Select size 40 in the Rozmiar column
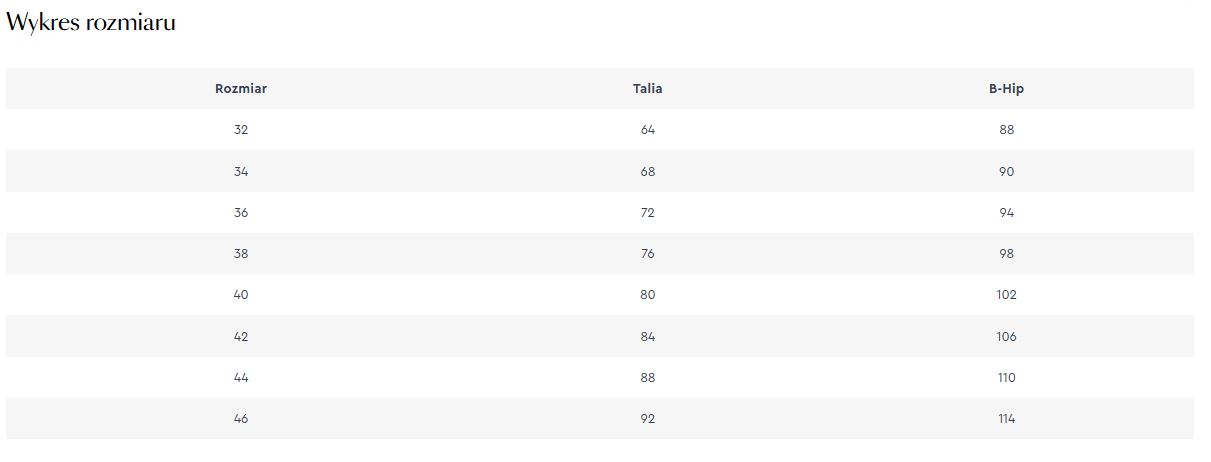 click(241, 295)
